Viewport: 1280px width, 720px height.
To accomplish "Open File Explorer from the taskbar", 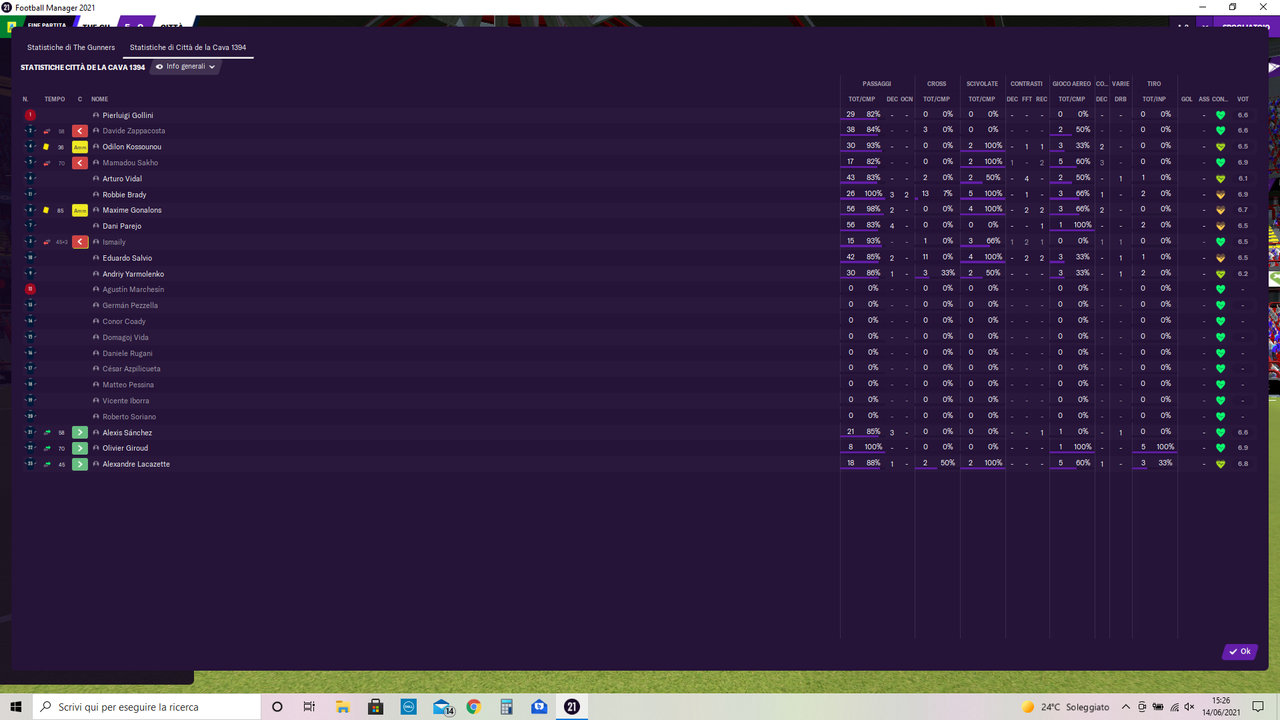I will tap(342, 707).
